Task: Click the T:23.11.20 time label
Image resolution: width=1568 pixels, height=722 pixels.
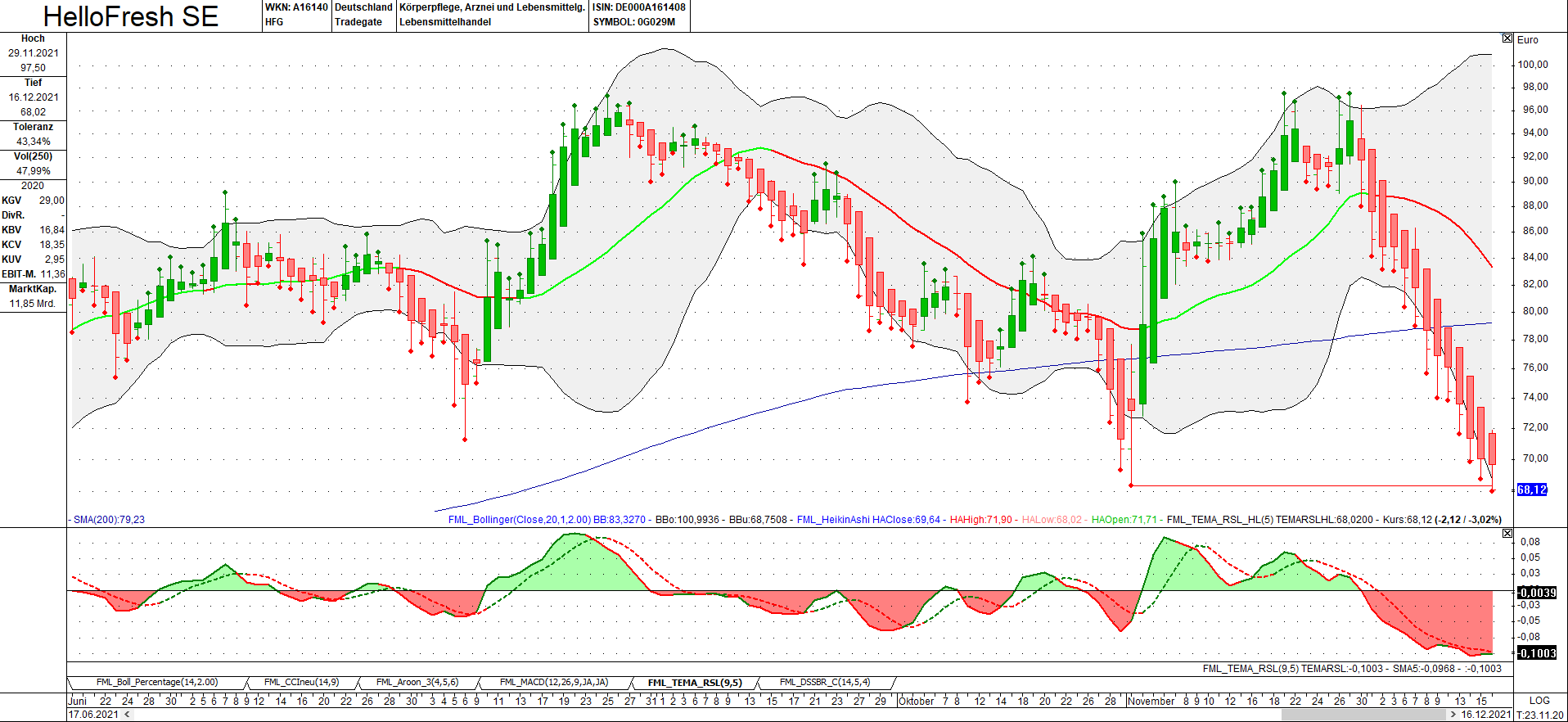Action: tap(1540, 715)
